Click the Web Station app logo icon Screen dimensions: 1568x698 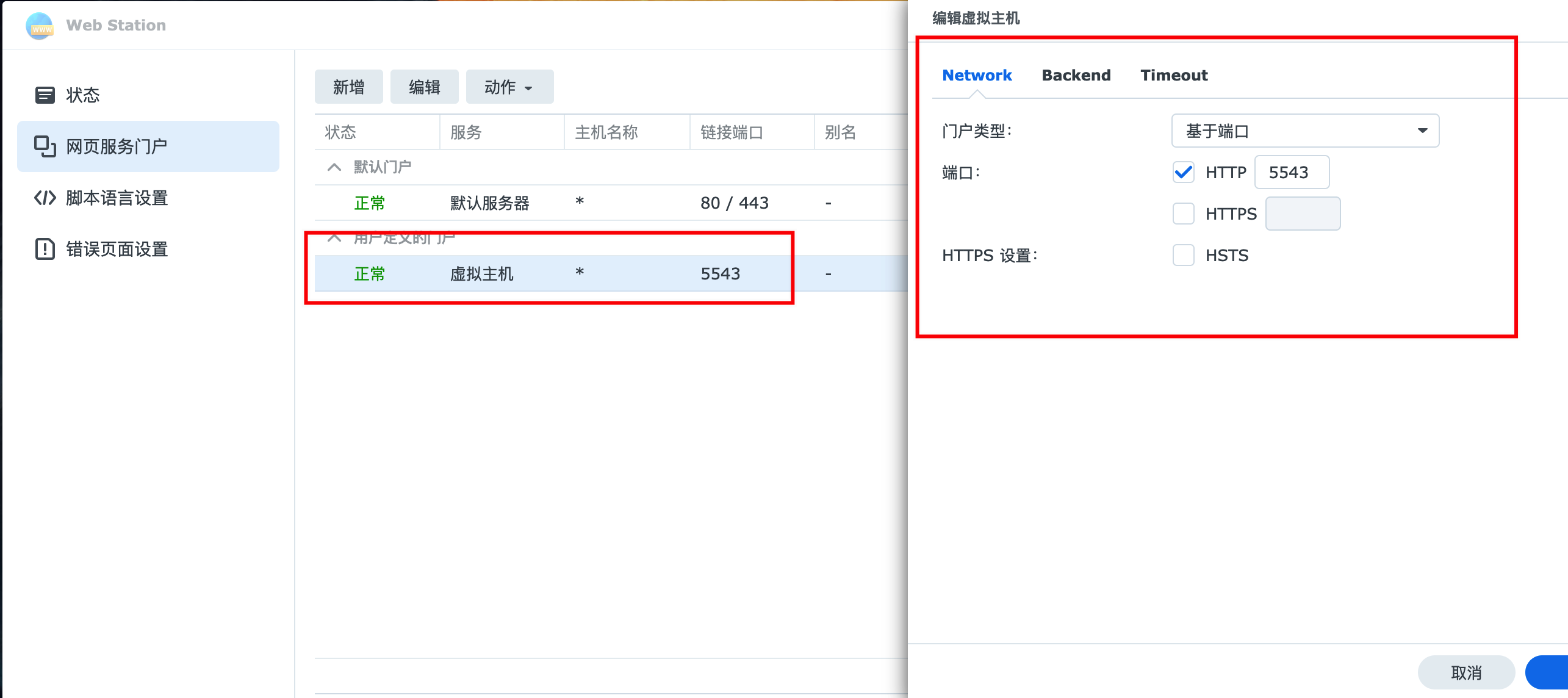click(40, 26)
